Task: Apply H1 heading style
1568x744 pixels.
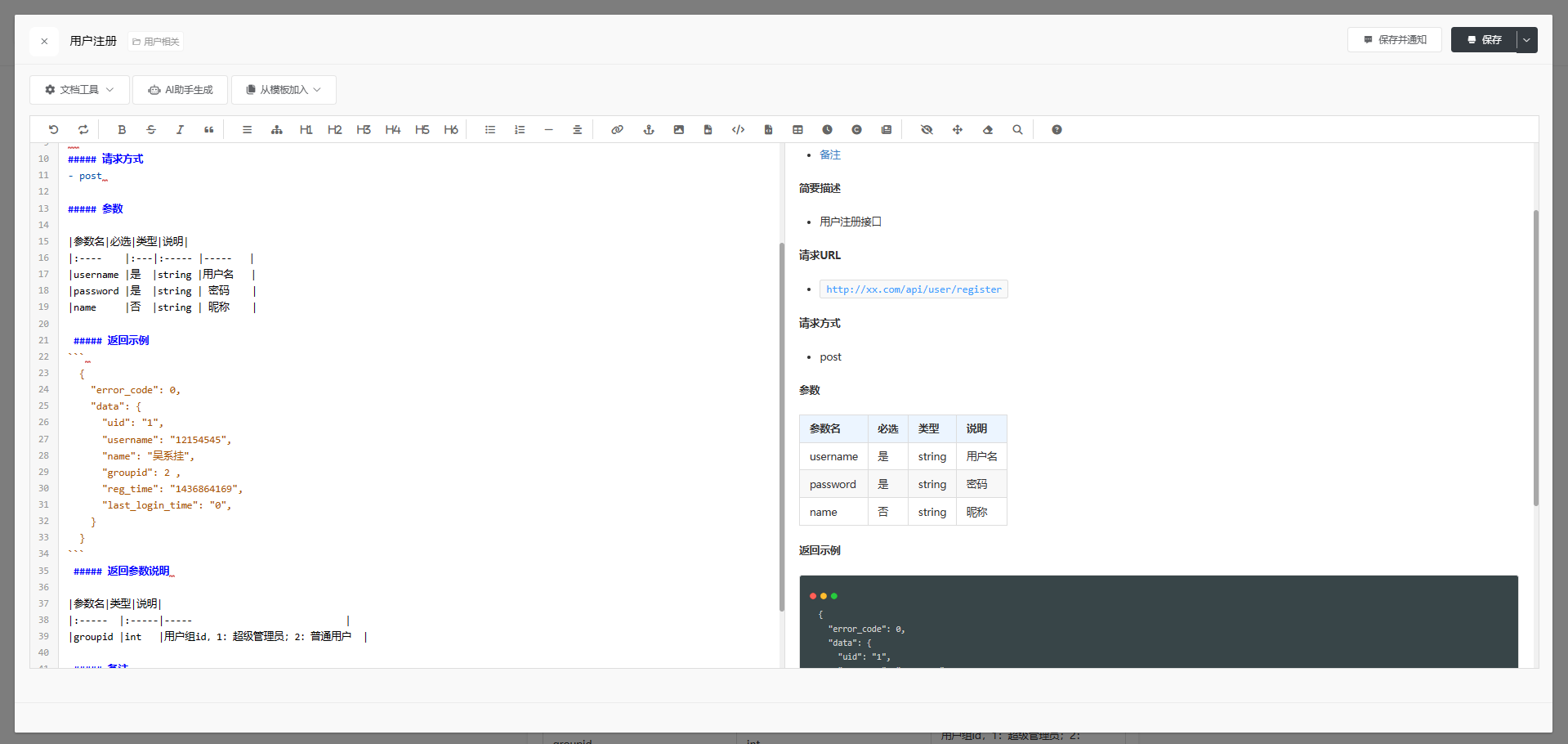Action: pos(306,130)
